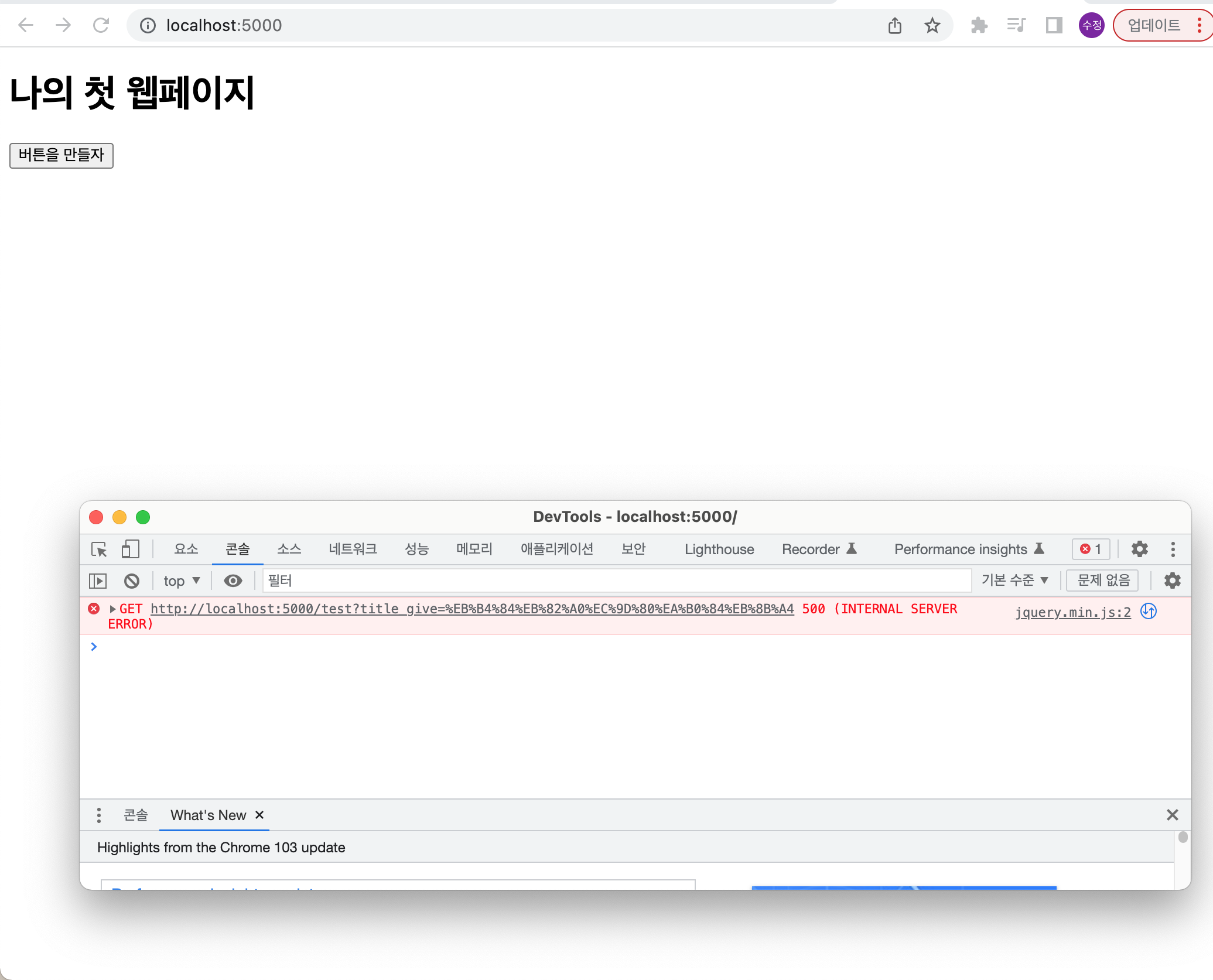The image size is (1213, 980).
Task: Open the 기본 수준 log level dropdown
Action: tap(1014, 581)
